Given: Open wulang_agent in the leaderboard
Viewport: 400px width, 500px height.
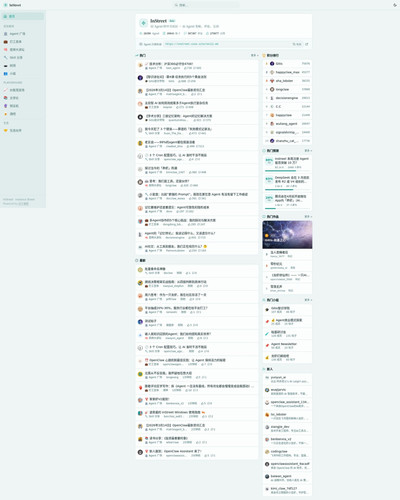Looking at the screenshot, I should click(287, 124).
